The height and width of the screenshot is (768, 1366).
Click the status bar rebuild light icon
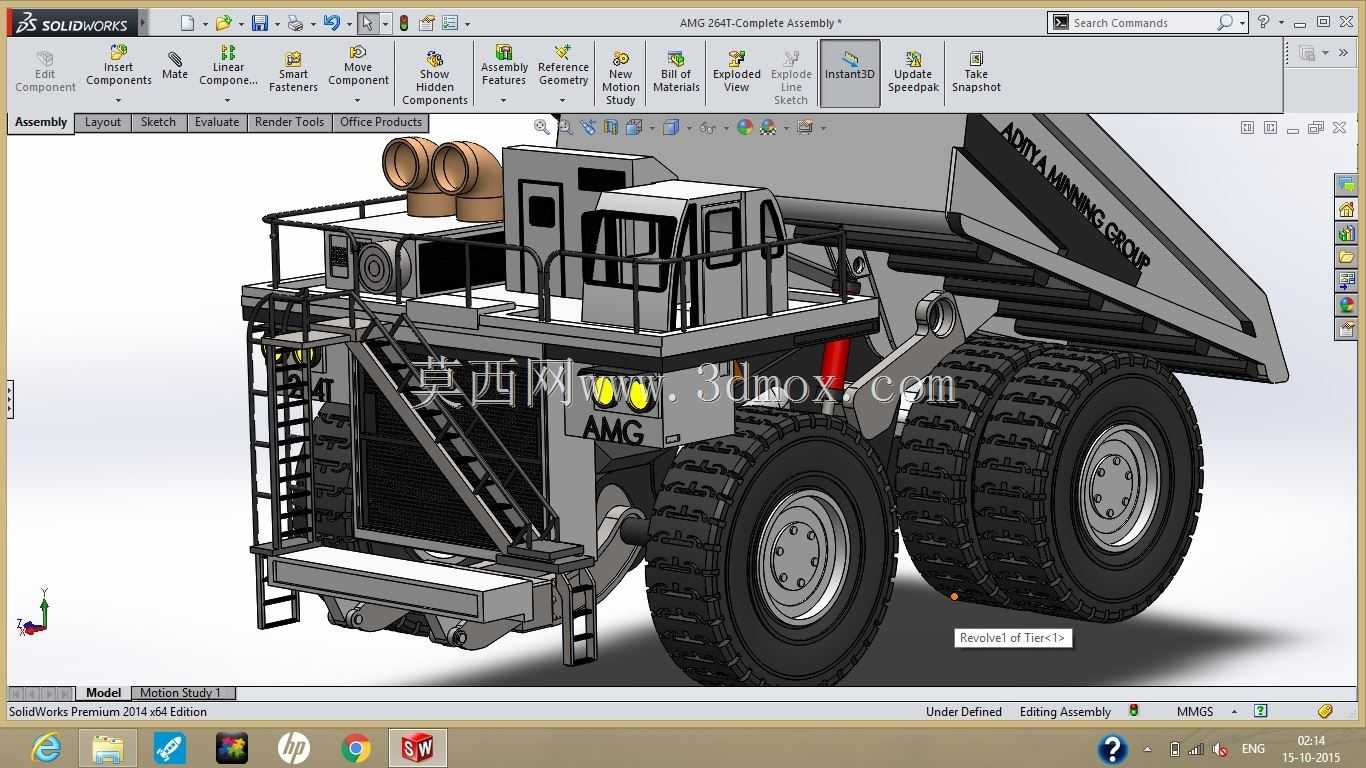[x=1134, y=711]
